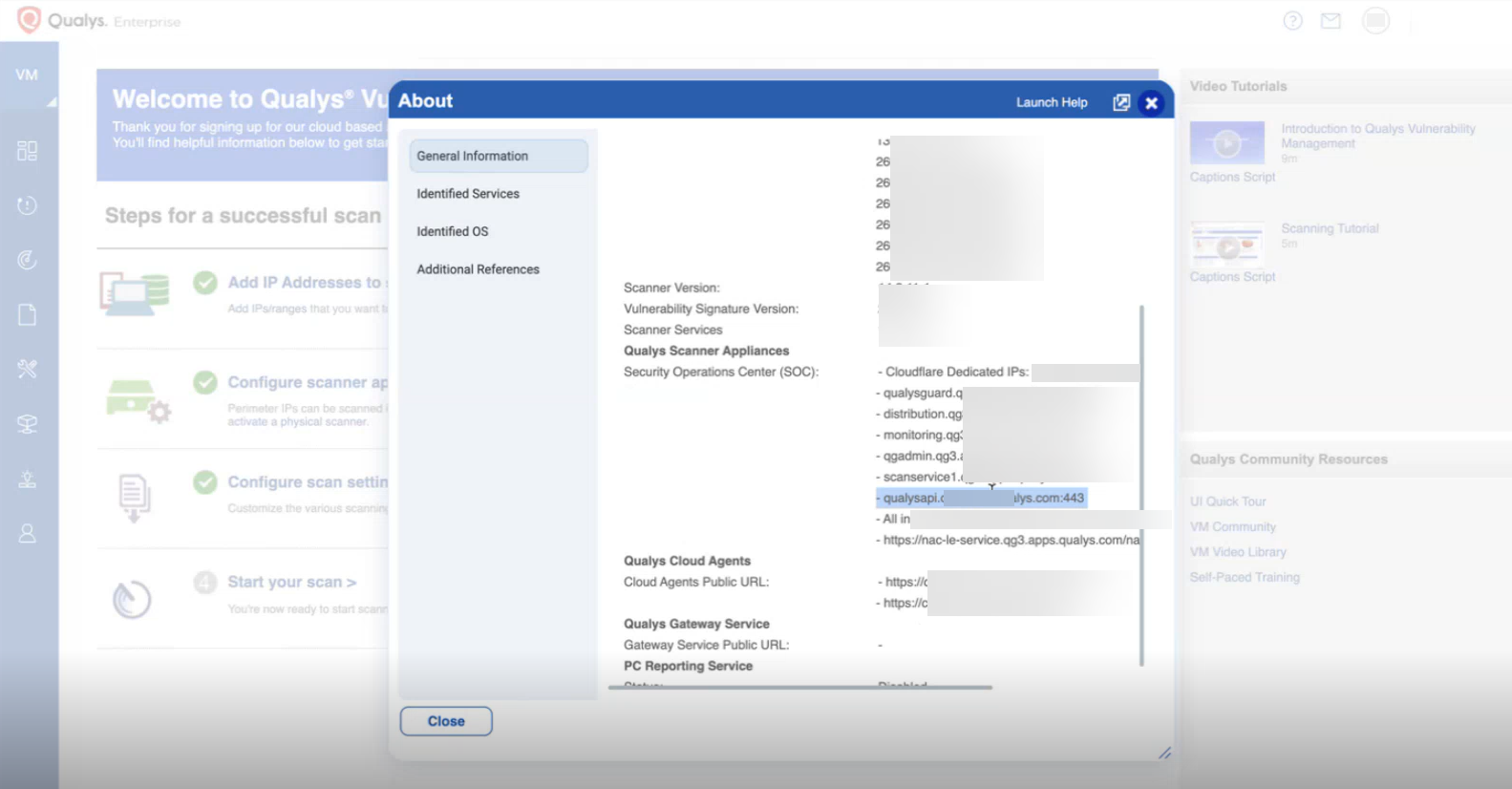Open the Remediation tools icon in sidebar
The height and width of the screenshot is (789, 1512).
[x=28, y=369]
